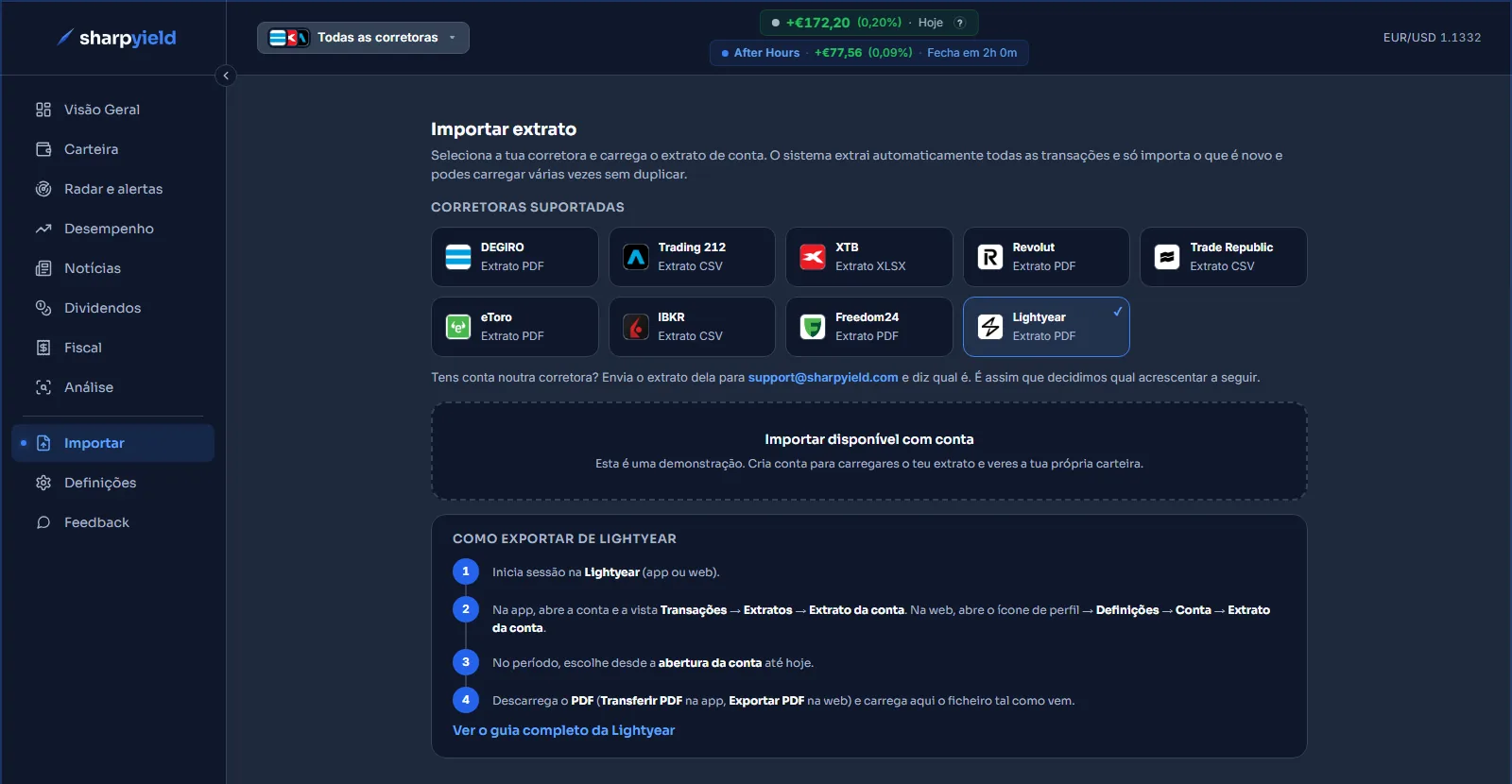The height and width of the screenshot is (784, 1512).
Task: Click the COMO EXPORTAR DE LIGHTYEAR heading
Action: coord(564,538)
